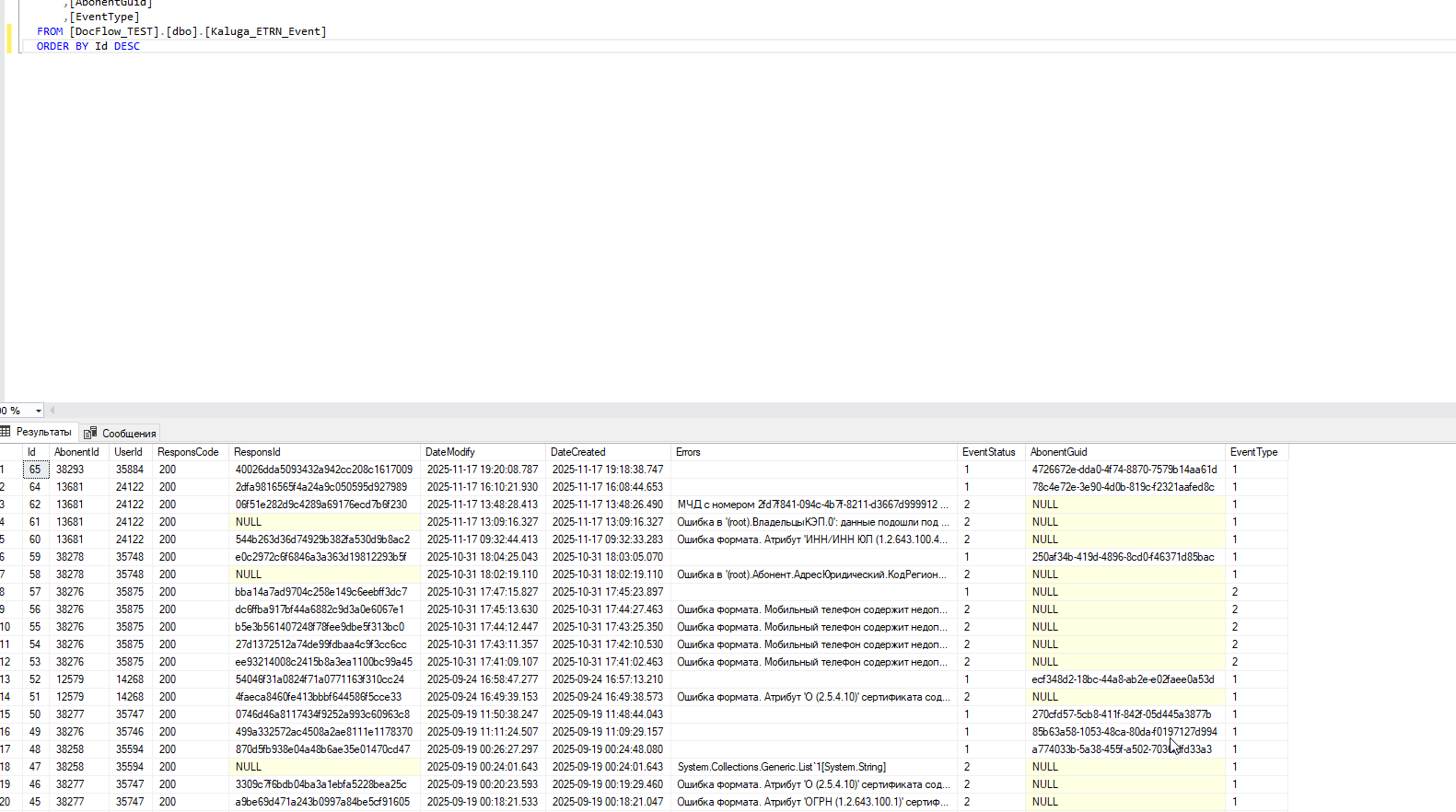The image size is (1456, 812).
Task: Select the ResponsCode column header
Action: coord(191,452)
